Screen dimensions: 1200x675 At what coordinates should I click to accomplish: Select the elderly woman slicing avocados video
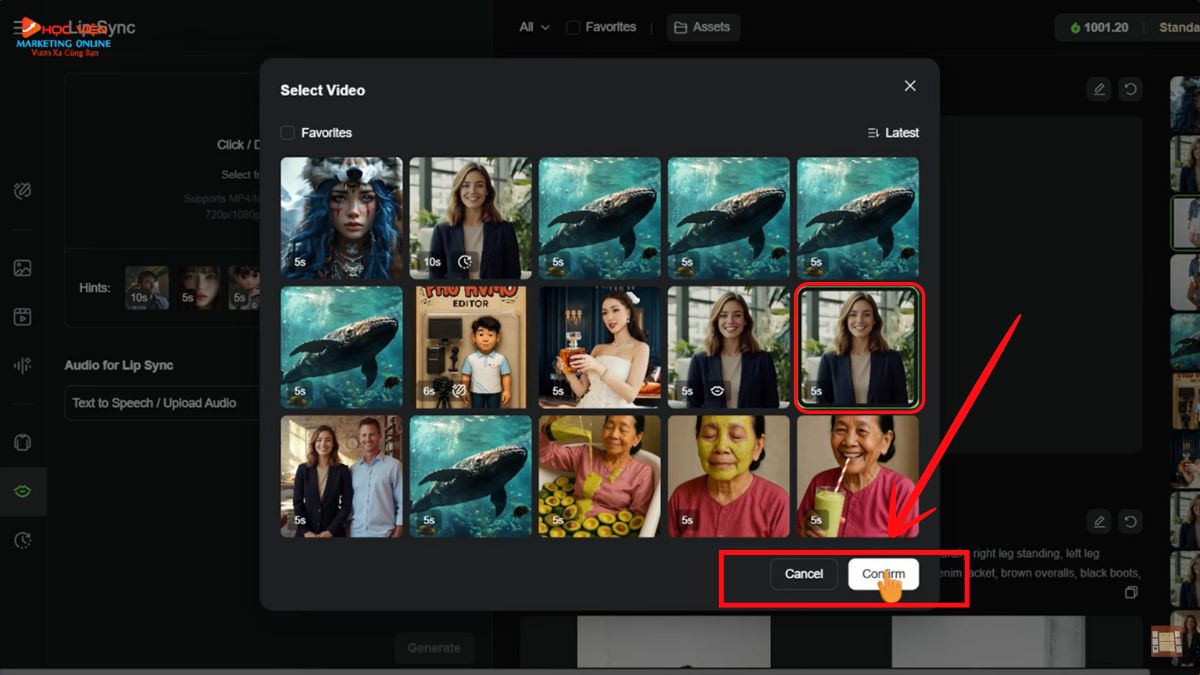click(x=600, y=476)
